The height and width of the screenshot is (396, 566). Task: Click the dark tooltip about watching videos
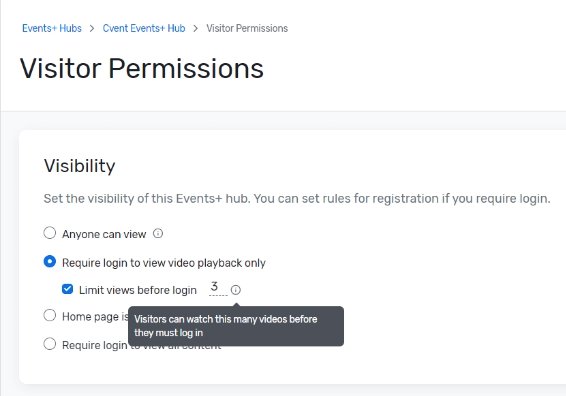[236, 326]
